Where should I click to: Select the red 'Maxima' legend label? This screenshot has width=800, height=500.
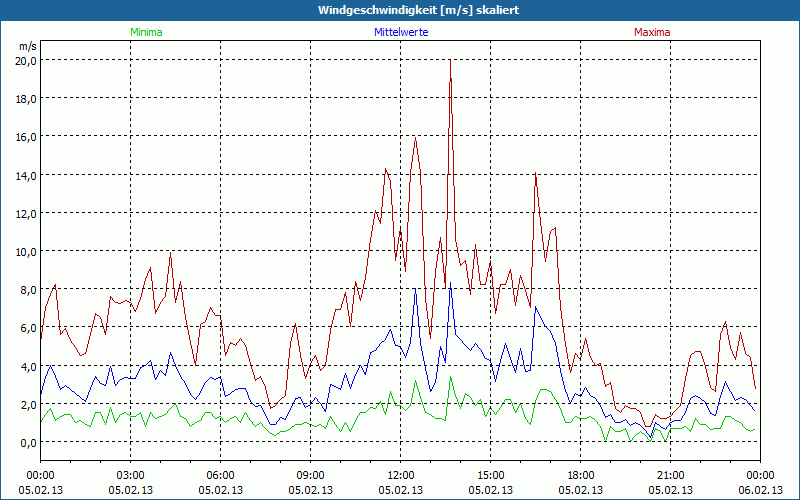652,32
